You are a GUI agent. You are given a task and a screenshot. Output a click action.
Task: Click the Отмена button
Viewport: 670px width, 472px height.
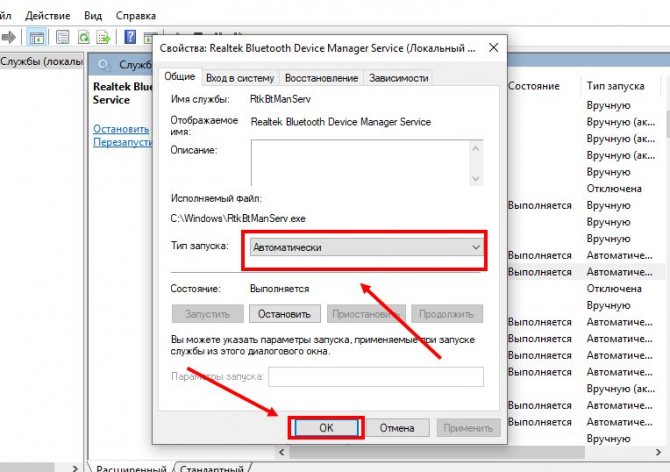tap(397, 428)
